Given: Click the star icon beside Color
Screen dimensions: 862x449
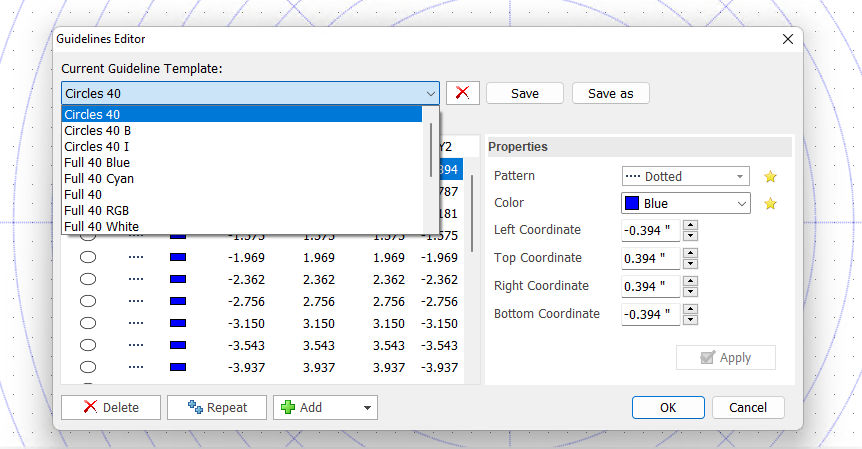Looking at the screenshot, I should (x=770, y=204).
